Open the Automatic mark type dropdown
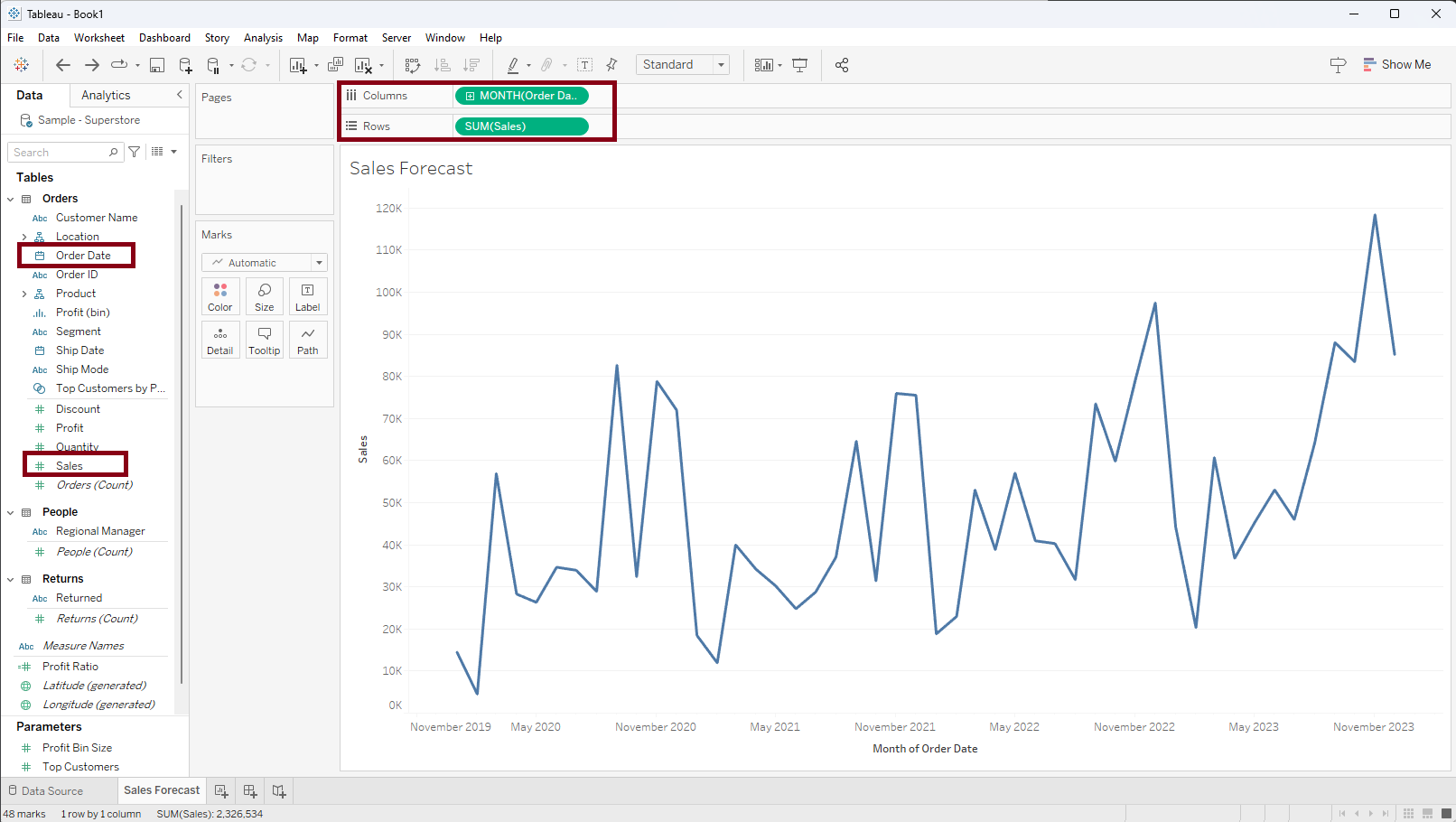This screenshot has height=822, width=1456. (x=264, y=263)
